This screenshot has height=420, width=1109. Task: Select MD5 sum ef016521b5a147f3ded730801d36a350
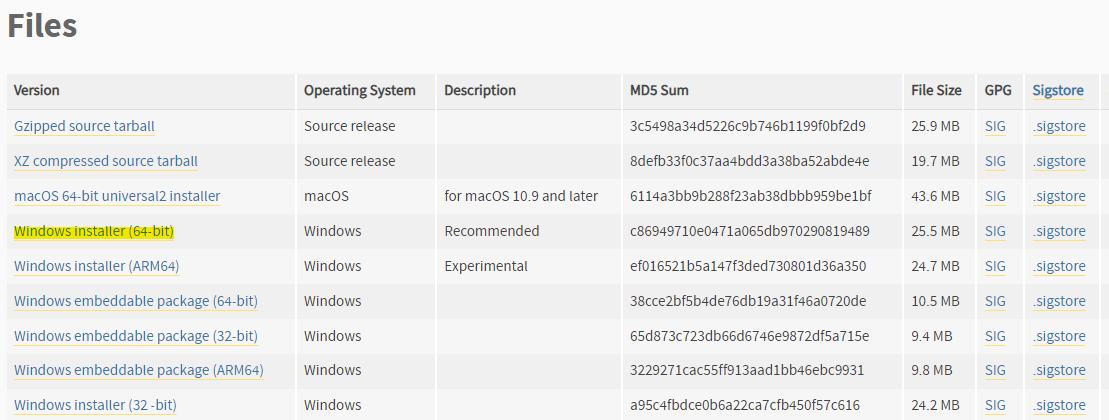click(748, 266)
